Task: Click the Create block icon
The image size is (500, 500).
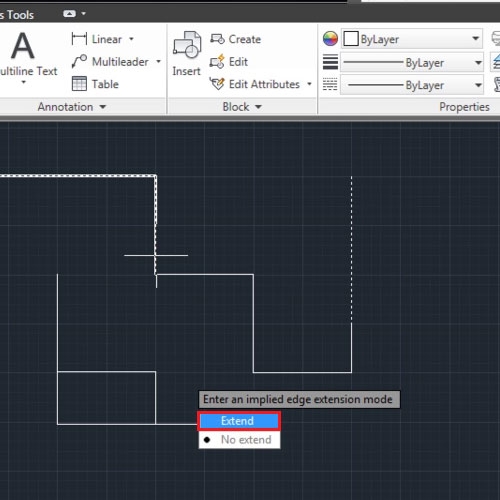Action: pyautogui.click(x=217, y=39)
